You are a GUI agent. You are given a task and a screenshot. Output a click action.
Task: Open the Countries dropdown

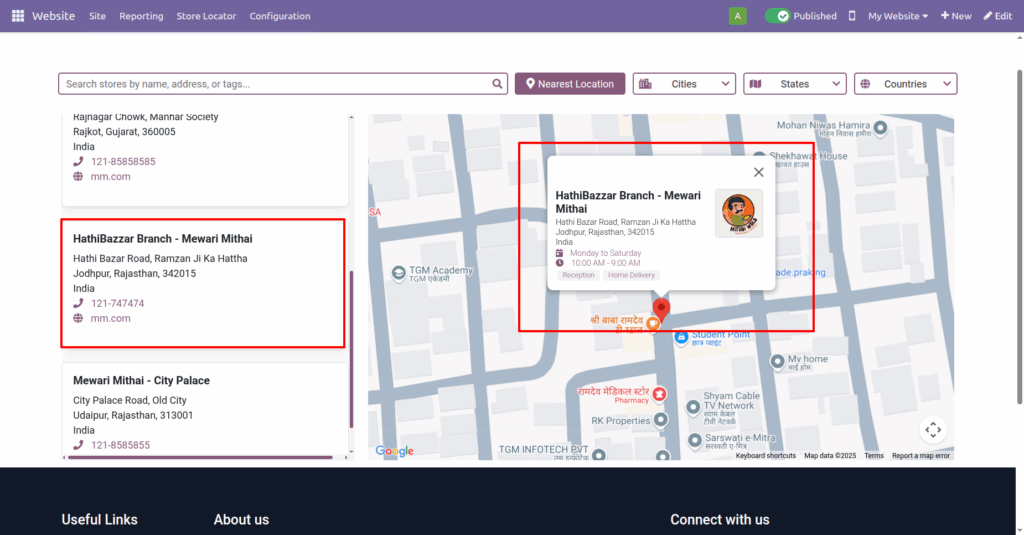(x=905, y=84)
